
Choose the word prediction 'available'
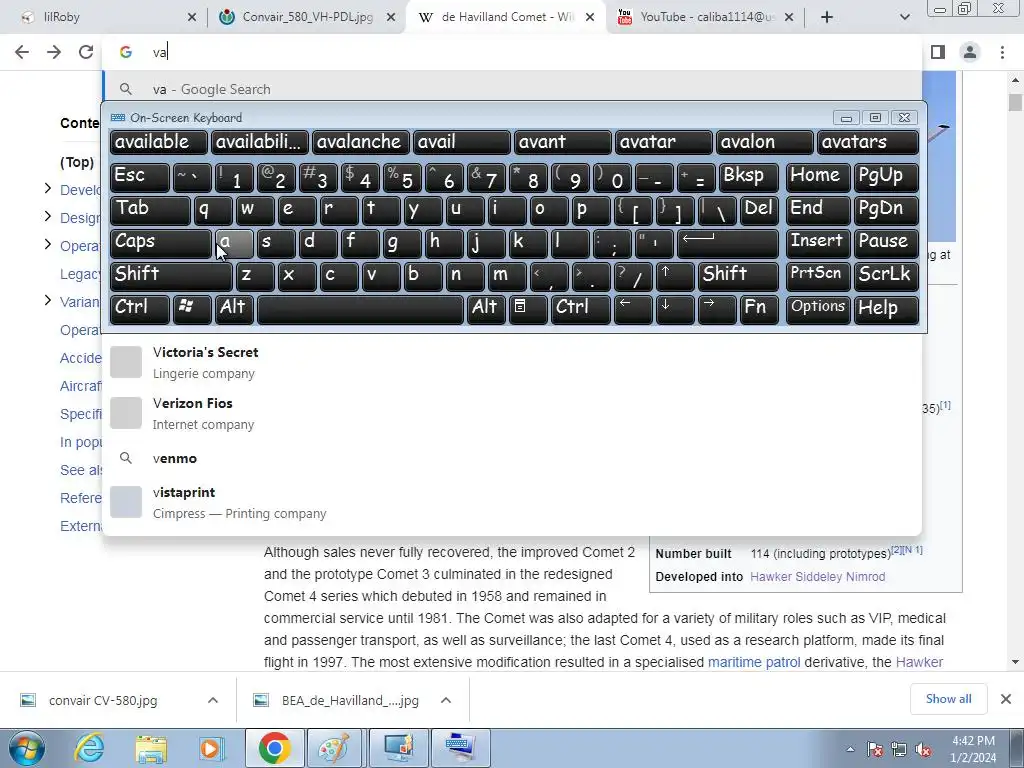[159, 142]
